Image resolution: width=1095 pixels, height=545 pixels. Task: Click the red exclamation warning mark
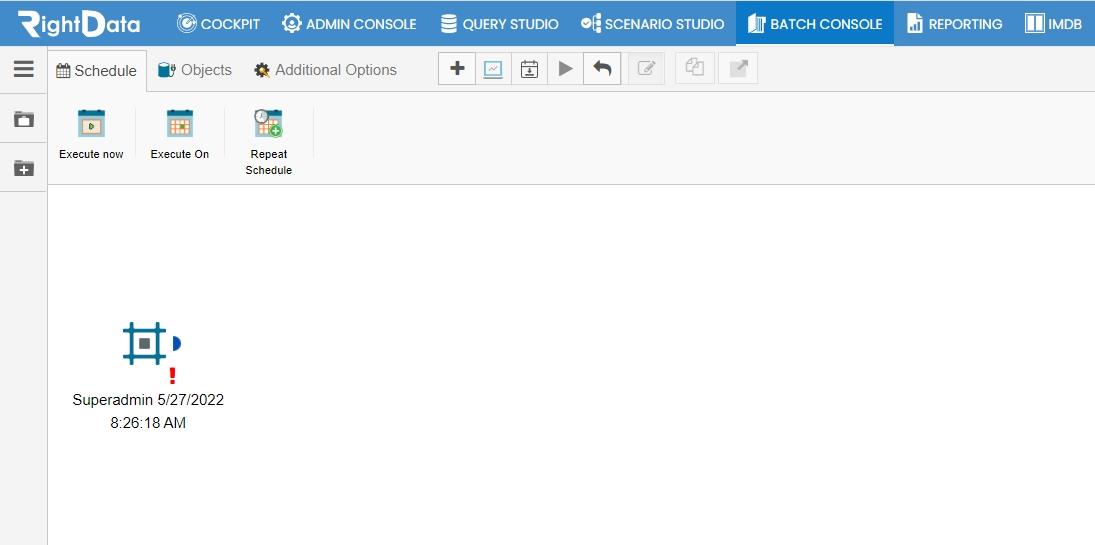pyautogui.click(x=172, y=376)
